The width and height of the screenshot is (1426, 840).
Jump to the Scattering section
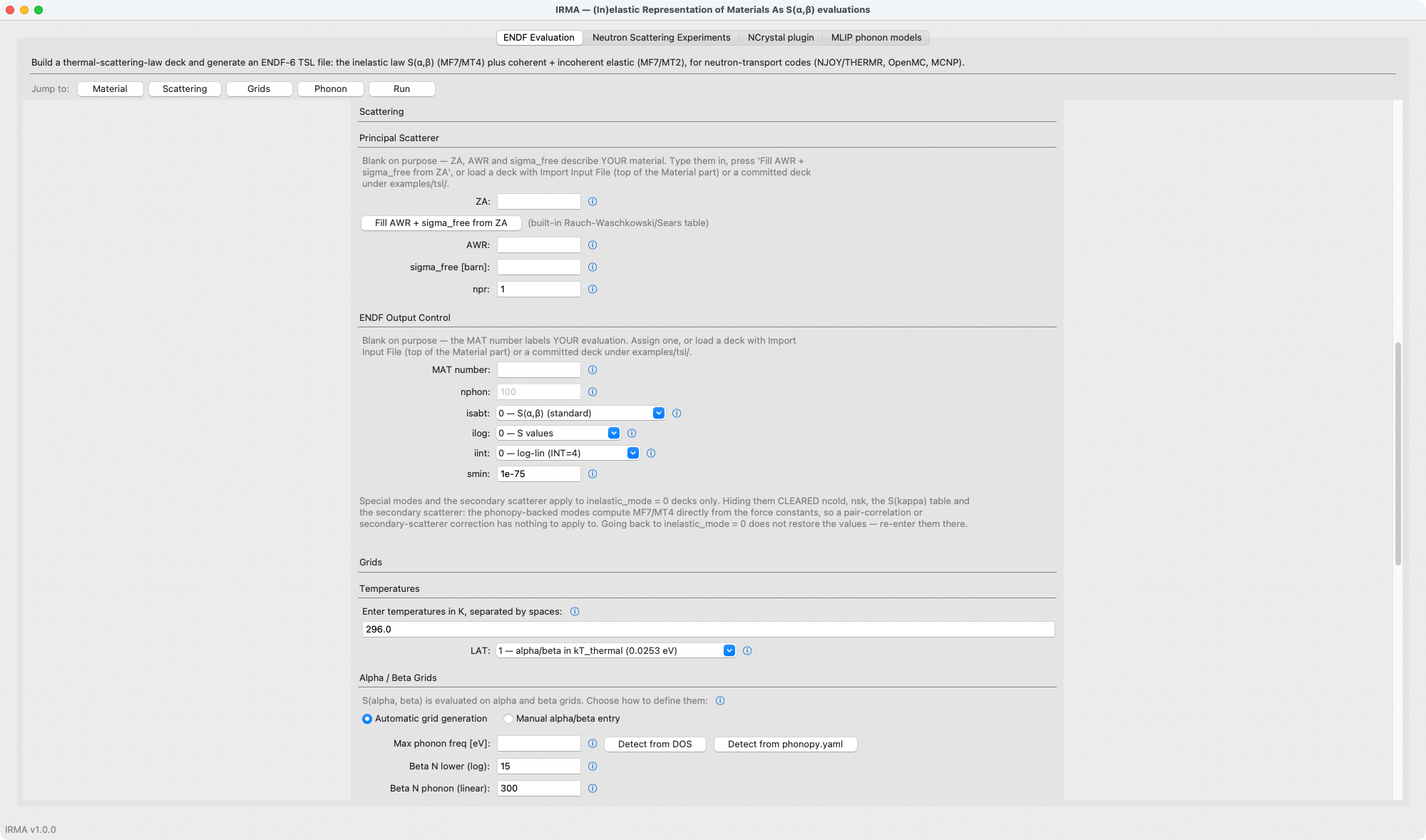click(x=185, y=89)
